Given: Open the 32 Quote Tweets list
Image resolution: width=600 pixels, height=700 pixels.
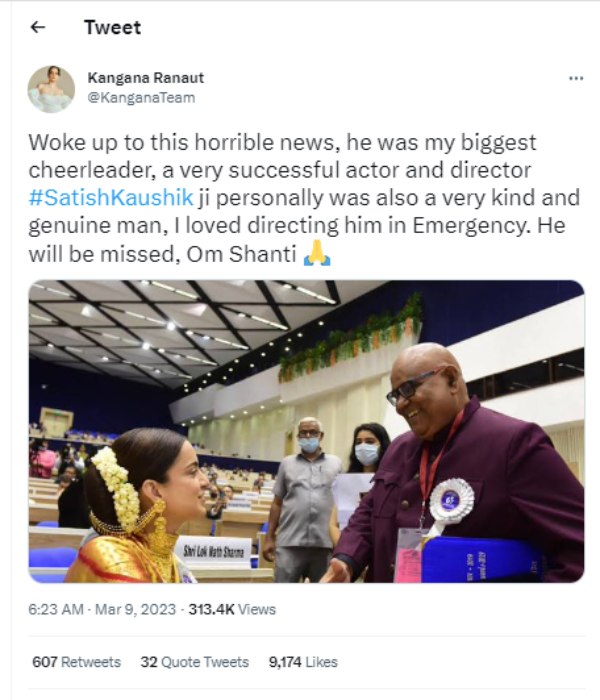Looking at the screenshot, I should pyautogui.click(x=194, y=662).
